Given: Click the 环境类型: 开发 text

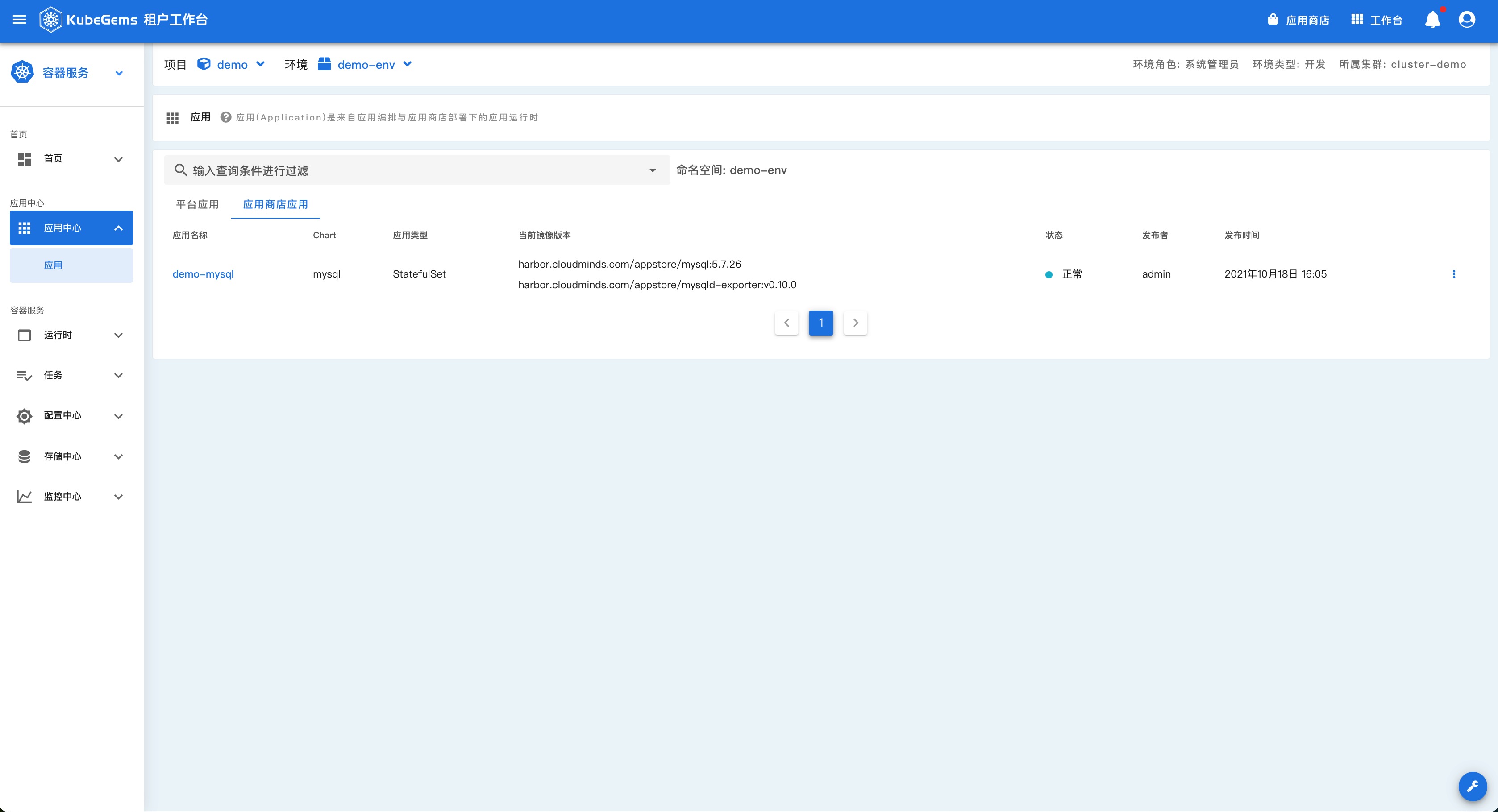Looking at the screenshot, I should coord(1289,65).
